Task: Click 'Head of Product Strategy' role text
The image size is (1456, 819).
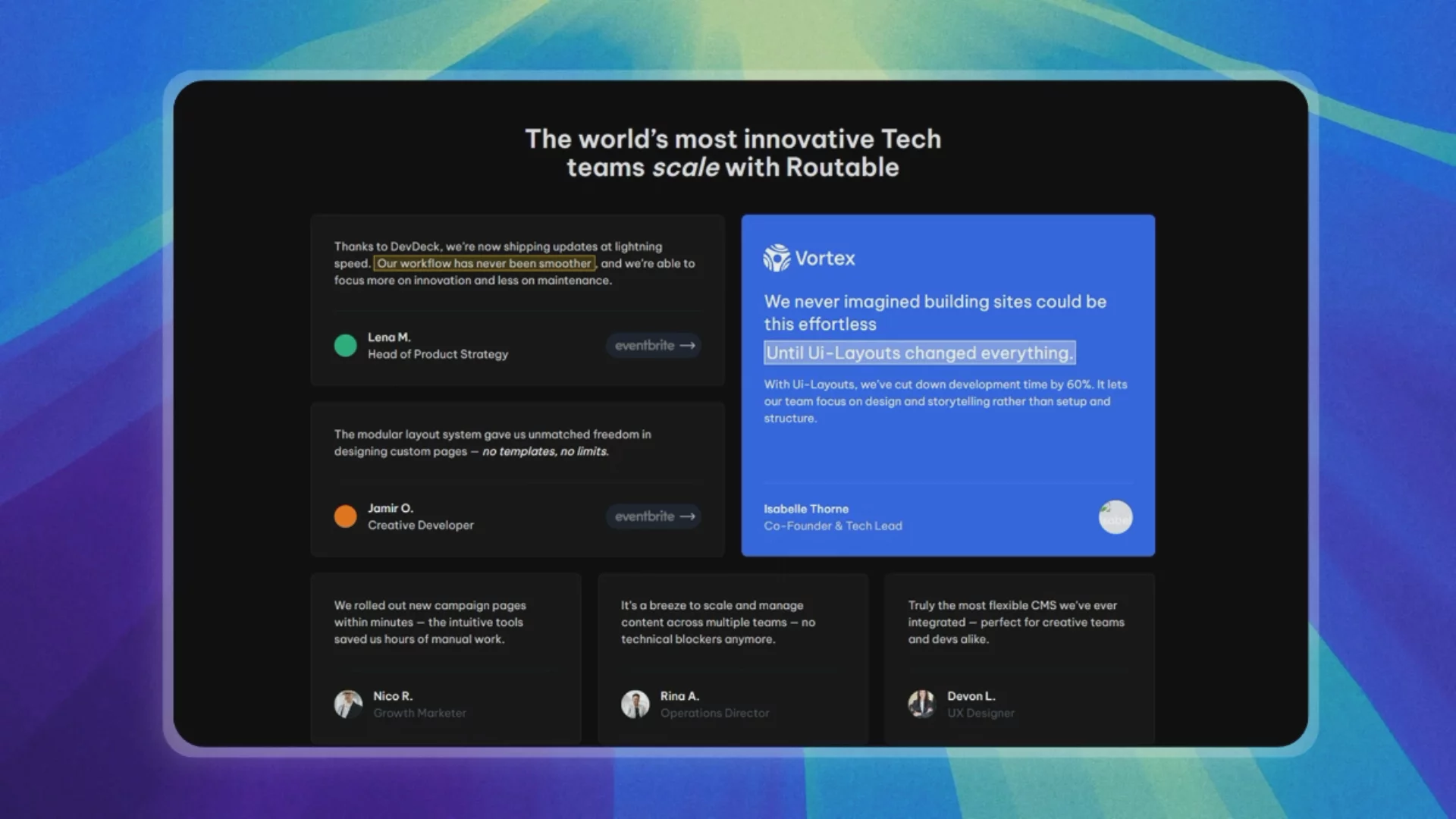Action: click(x=438, y=354)
